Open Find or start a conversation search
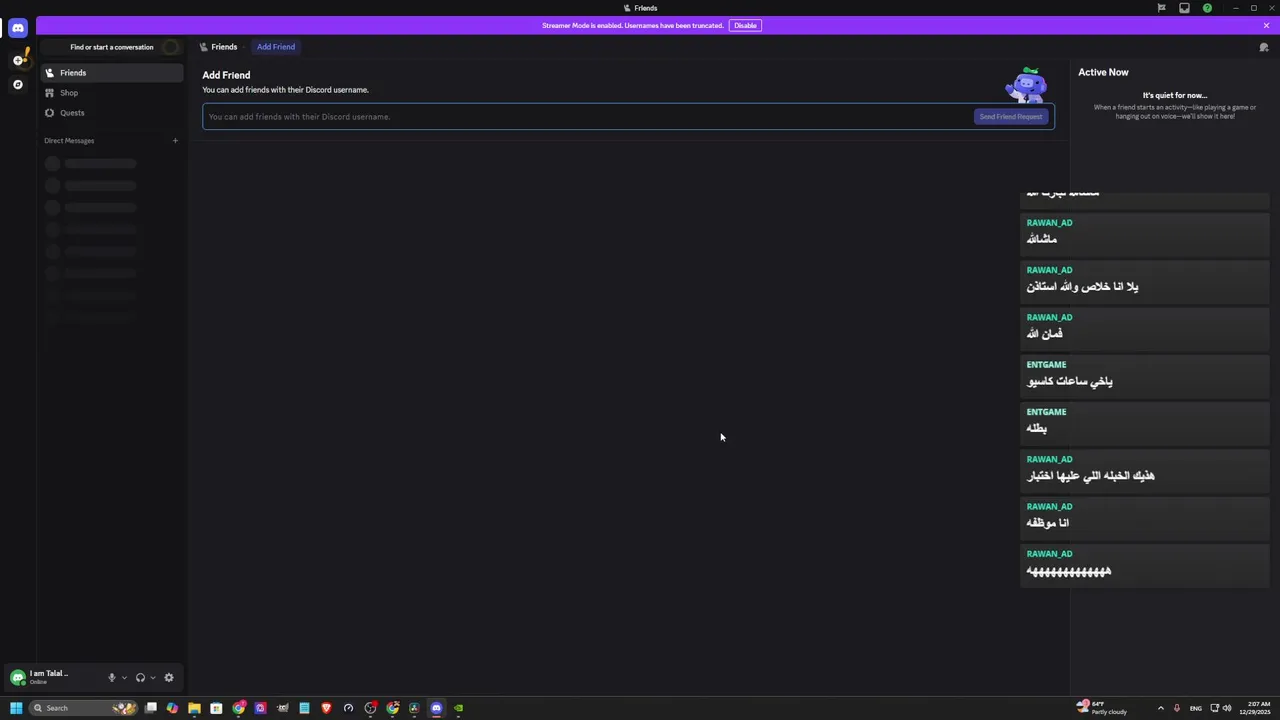1280x720 pixels. (x=112, y=47)
